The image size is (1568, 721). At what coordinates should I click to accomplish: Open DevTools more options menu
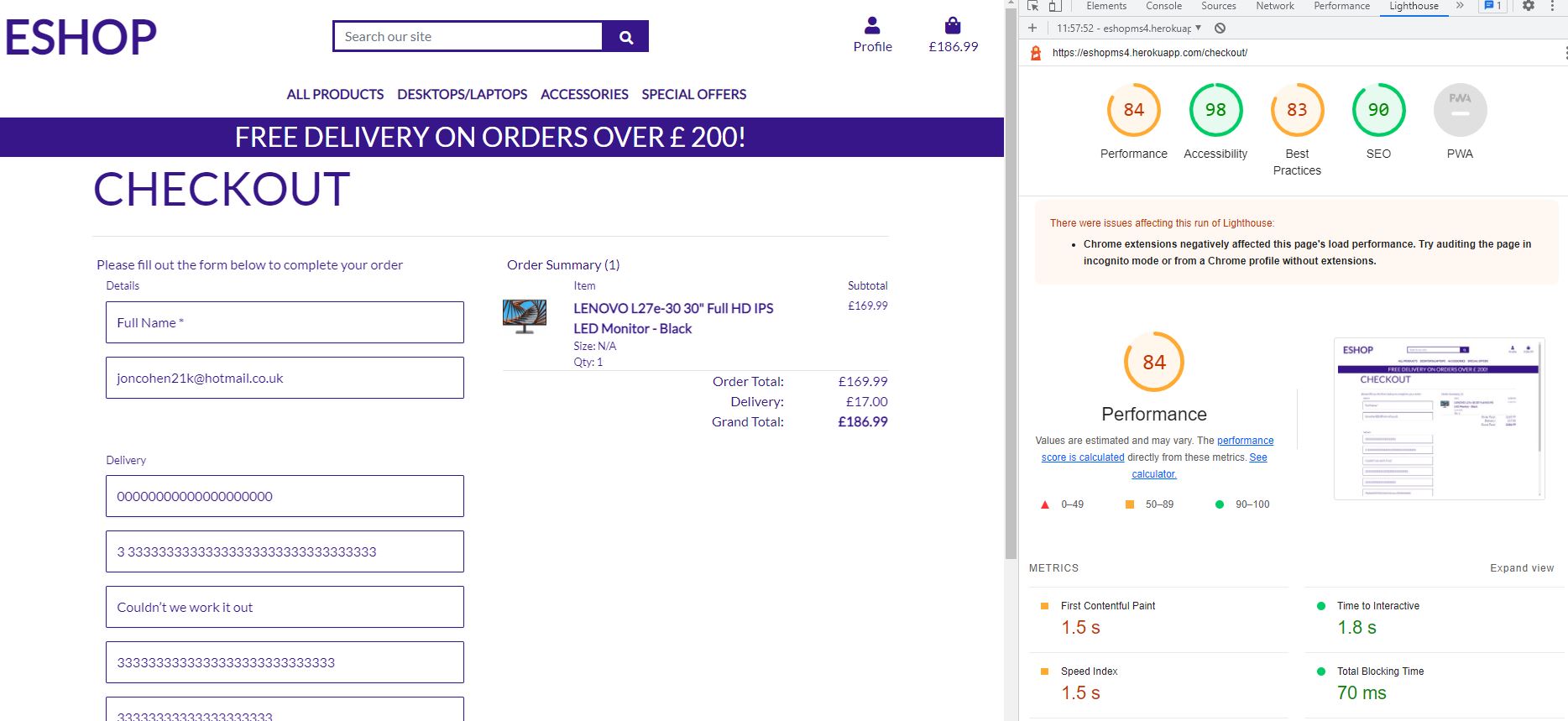point(1552,6)
